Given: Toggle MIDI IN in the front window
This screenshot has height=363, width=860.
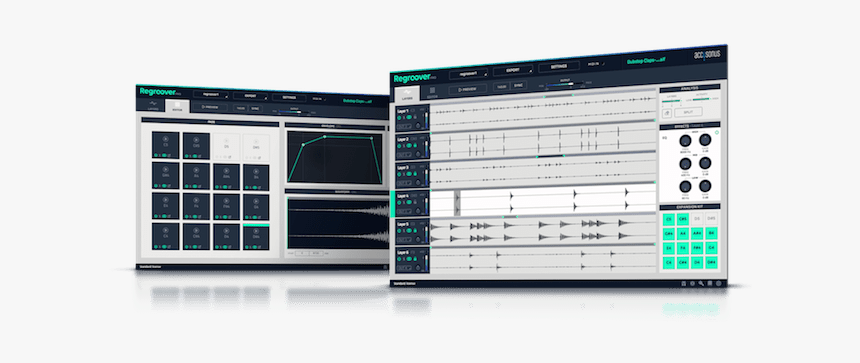Looking at the screenshot, I should click(x=595, y=65).
